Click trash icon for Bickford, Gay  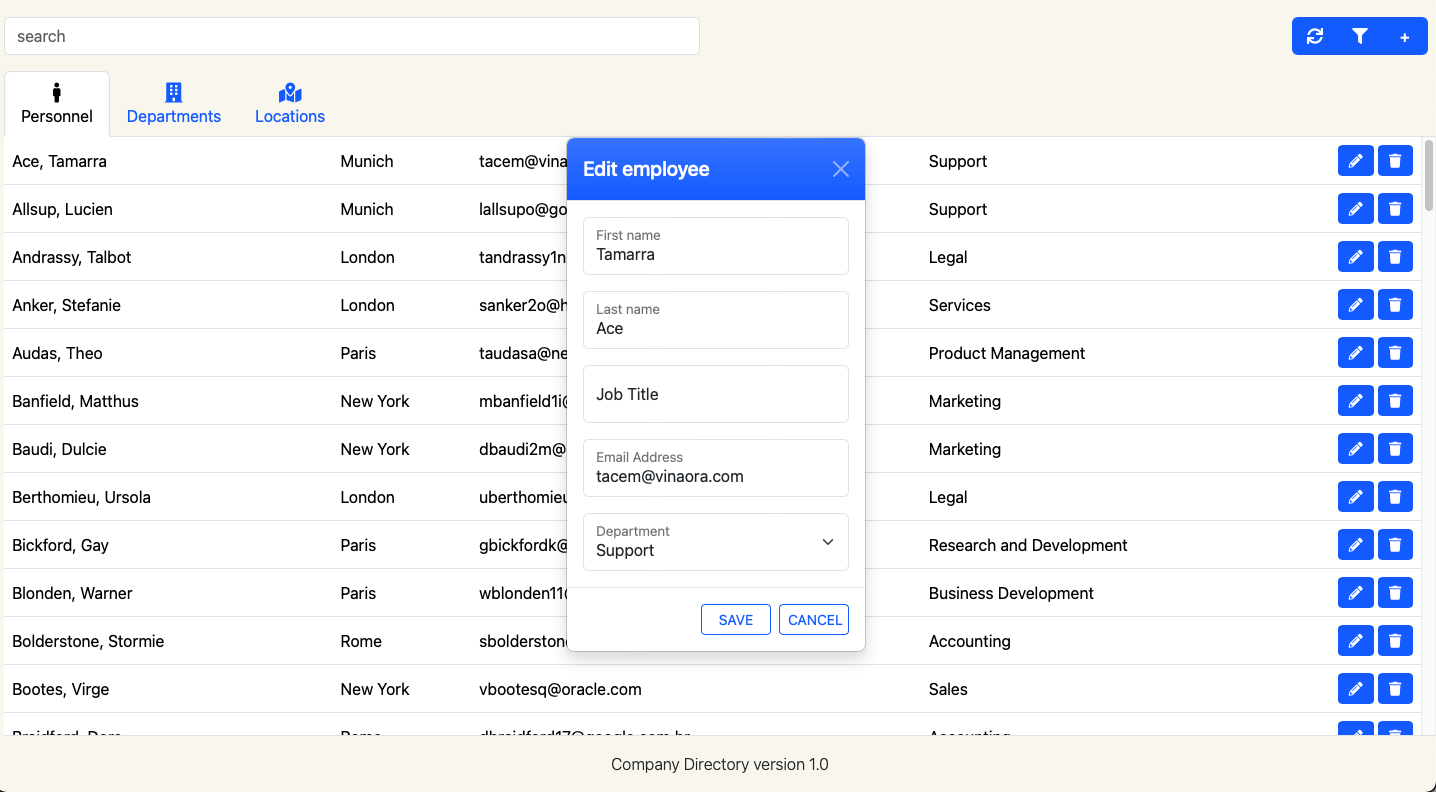(x=1395, y=545)
